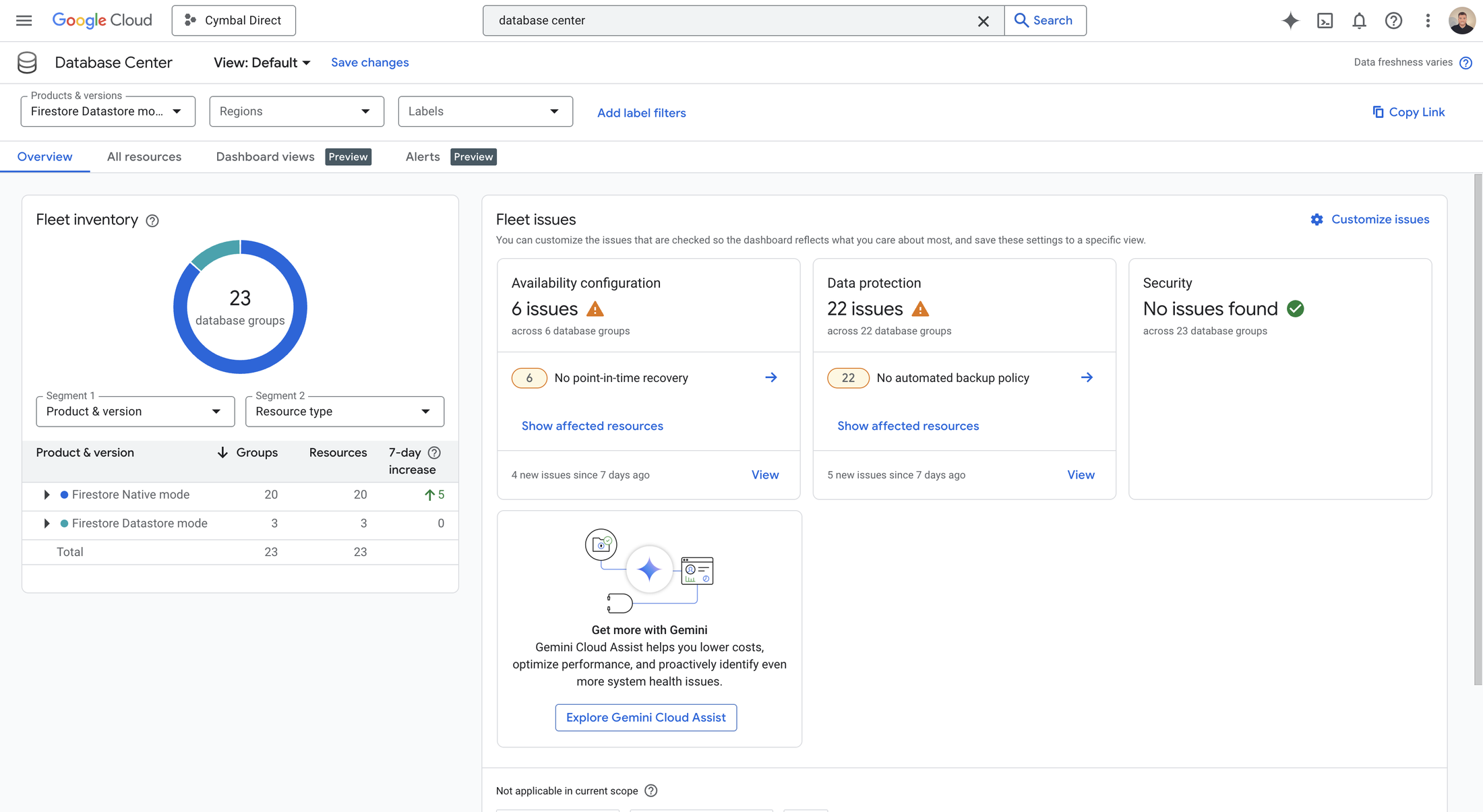Open Products & versions filter dropdown
Image resolution: width=1483 pixels, height=812 pixels.
tap(108, 111)
